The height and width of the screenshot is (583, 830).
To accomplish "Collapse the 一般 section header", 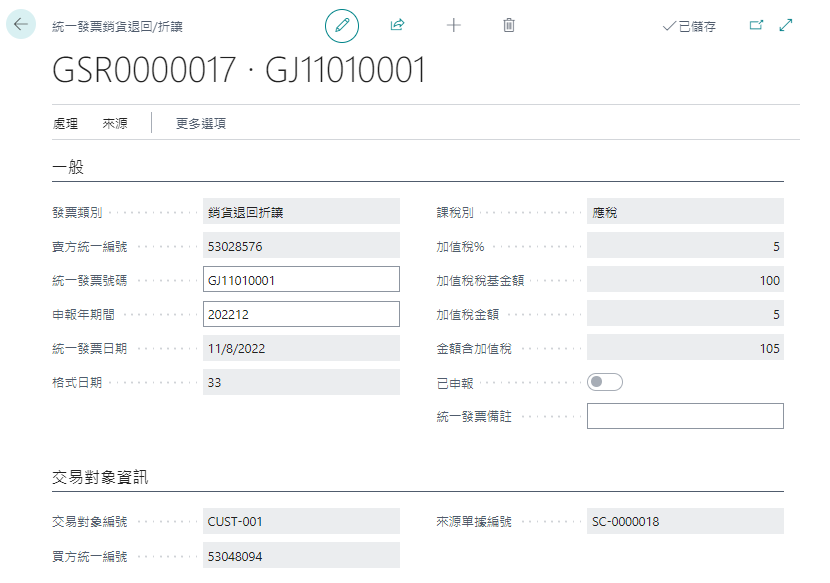I will [x=68, y=167].
